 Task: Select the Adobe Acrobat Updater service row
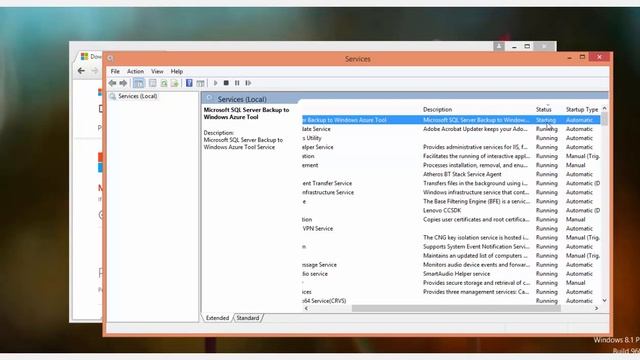(x=451, y=129)
